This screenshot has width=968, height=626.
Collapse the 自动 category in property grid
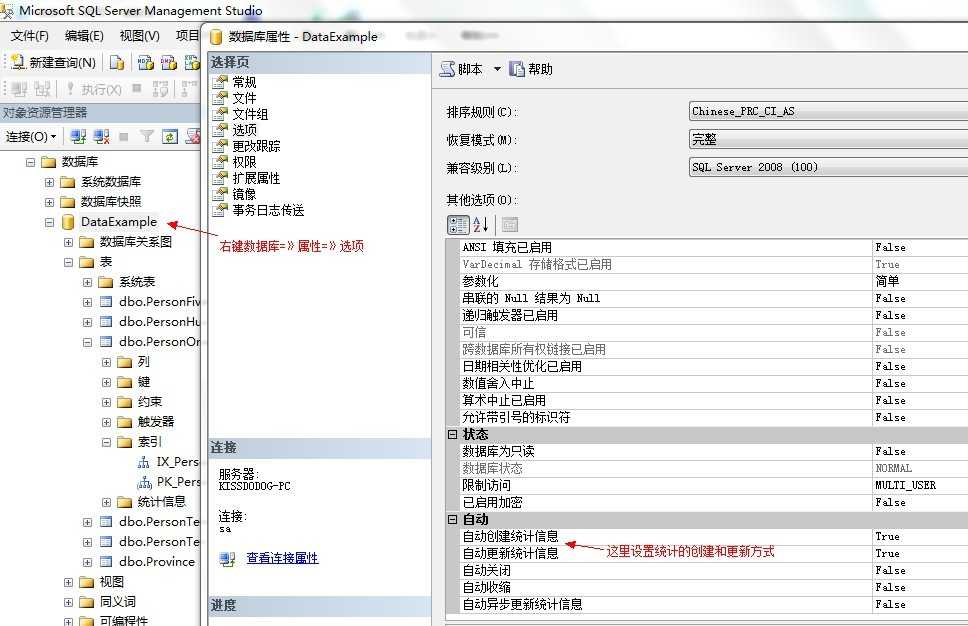453,520
